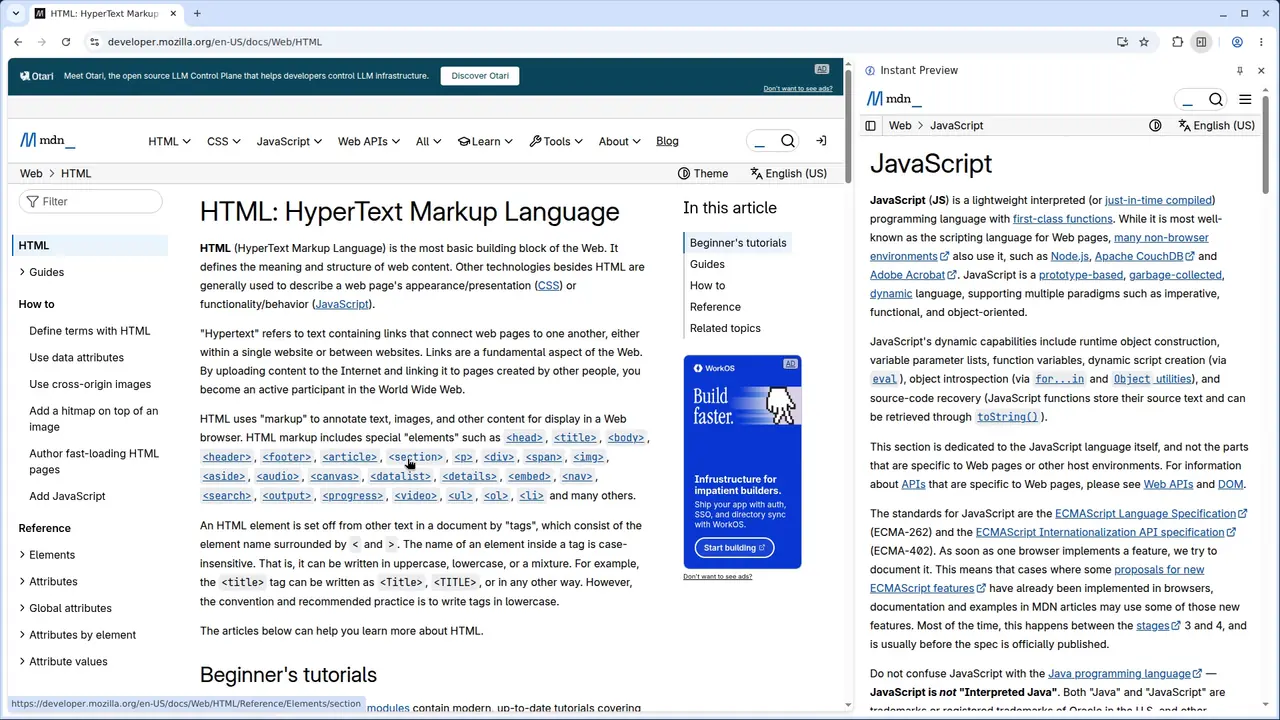Click the MDN logo in Instant Preview panel

click(x=895, y=99)
